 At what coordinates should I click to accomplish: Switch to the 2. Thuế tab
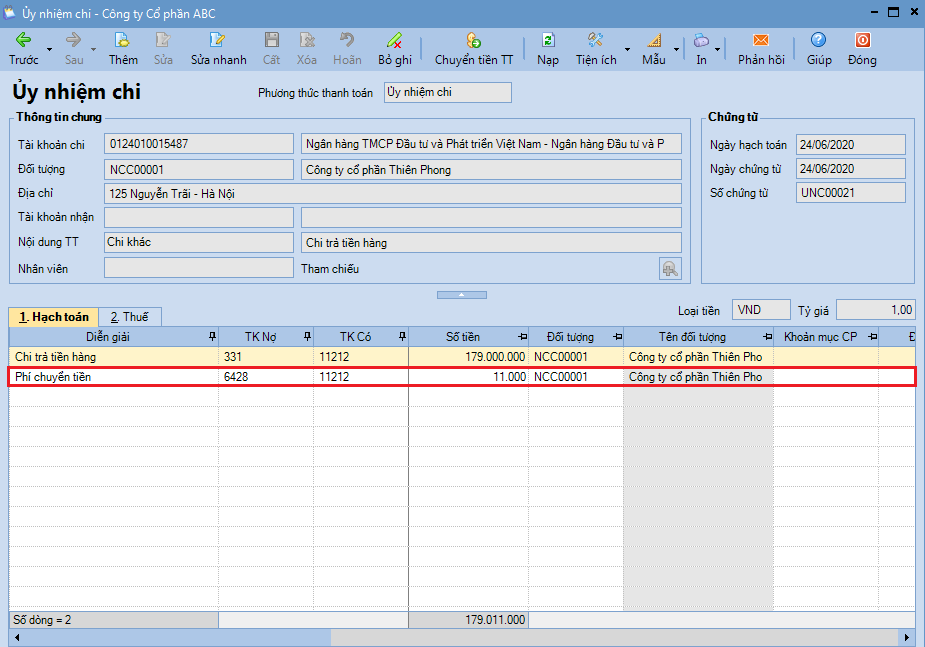(x=130, y=317)
